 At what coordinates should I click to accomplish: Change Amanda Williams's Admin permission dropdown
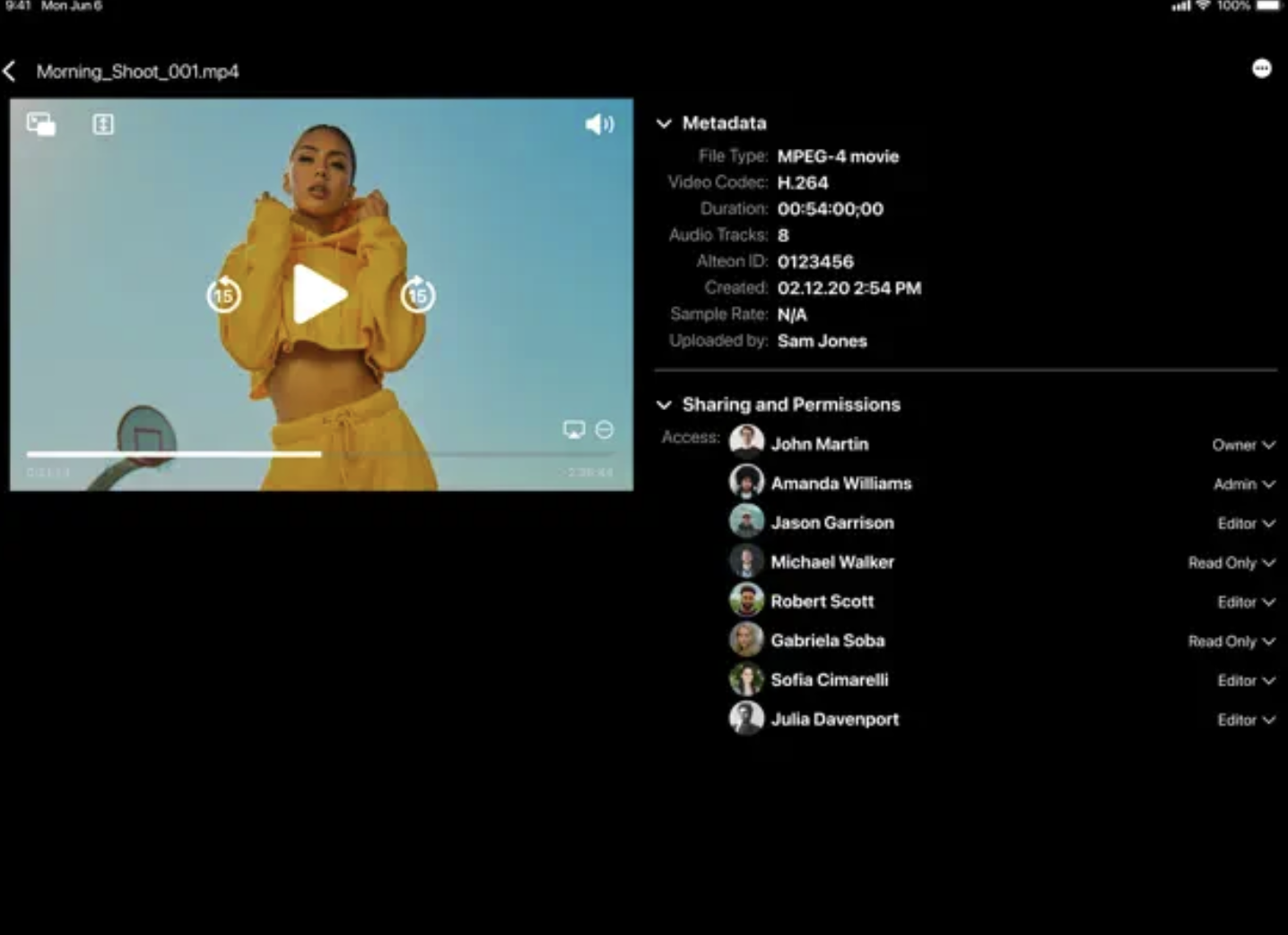[x=1243, y=485]
